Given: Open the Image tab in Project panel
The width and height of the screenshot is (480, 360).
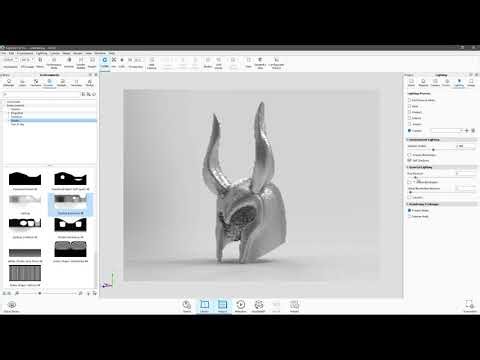Looking at the screenshot, I should pyautogui.click(x=471, y=83).
